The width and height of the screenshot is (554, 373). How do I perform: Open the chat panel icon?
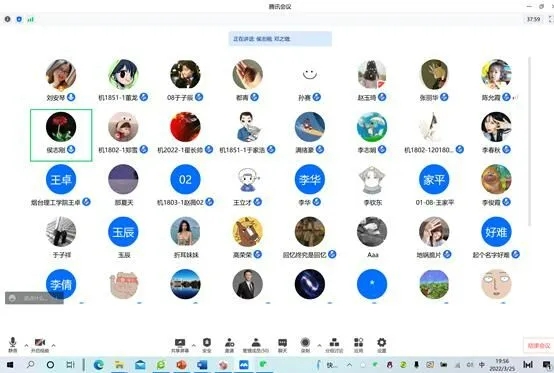coord(283,345)
